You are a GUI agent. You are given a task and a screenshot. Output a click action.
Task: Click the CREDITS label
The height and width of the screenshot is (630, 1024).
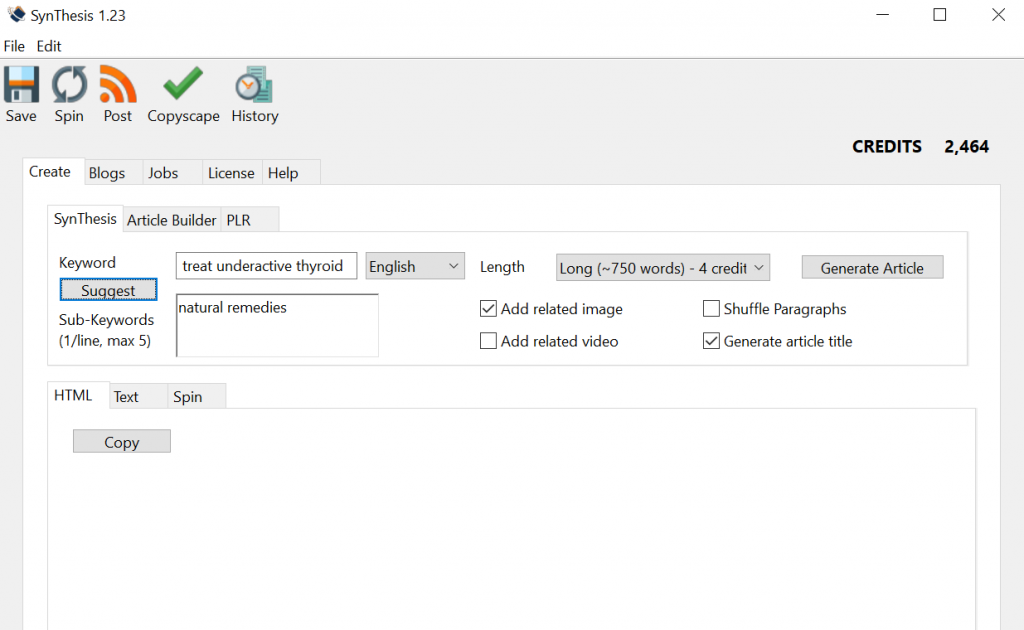[x=887, y=146]
